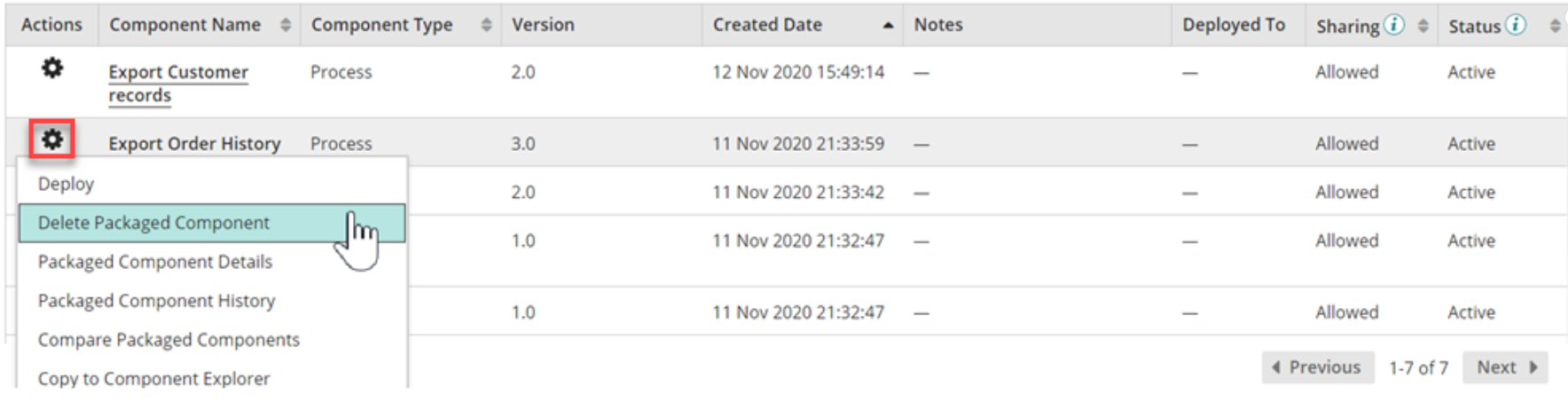Toggle Created Date sort arrow
The image size is (1568, 403).
(x=888, y=26)
